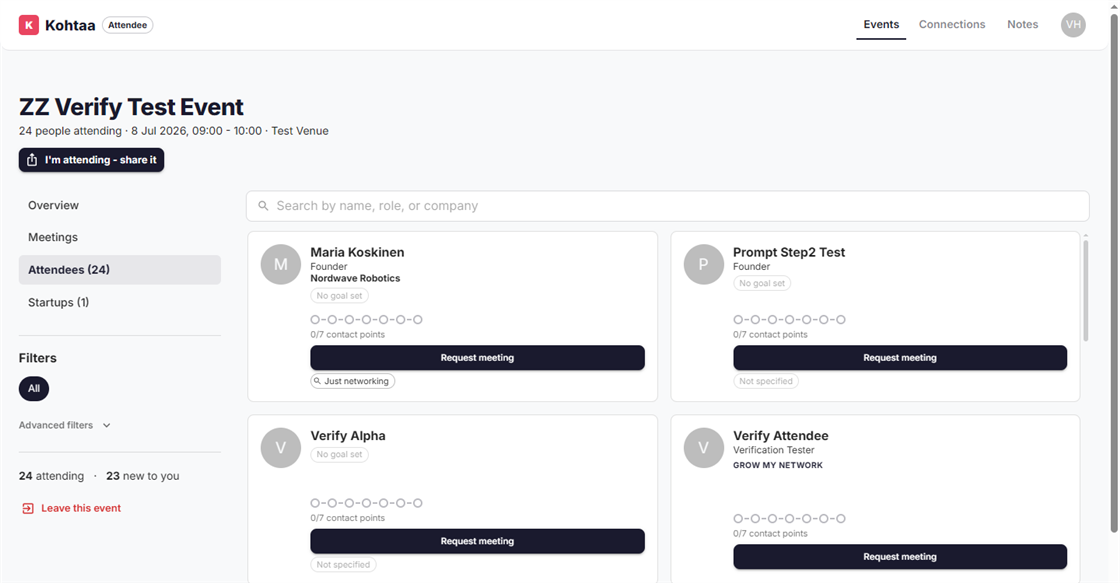Click Maria Koskinen's avatar
Screen dimensions: 1120x583
coord(281,264)
